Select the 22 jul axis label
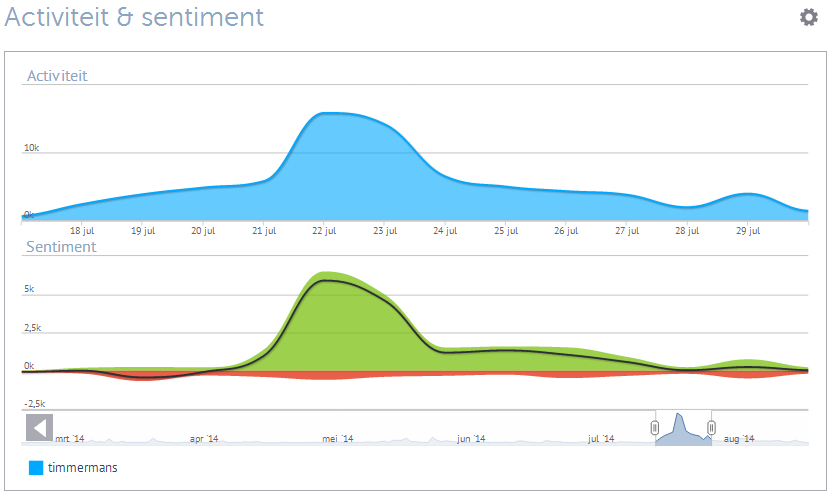Image resolution: width=829 pixels, height=494 pixels. 324,231
